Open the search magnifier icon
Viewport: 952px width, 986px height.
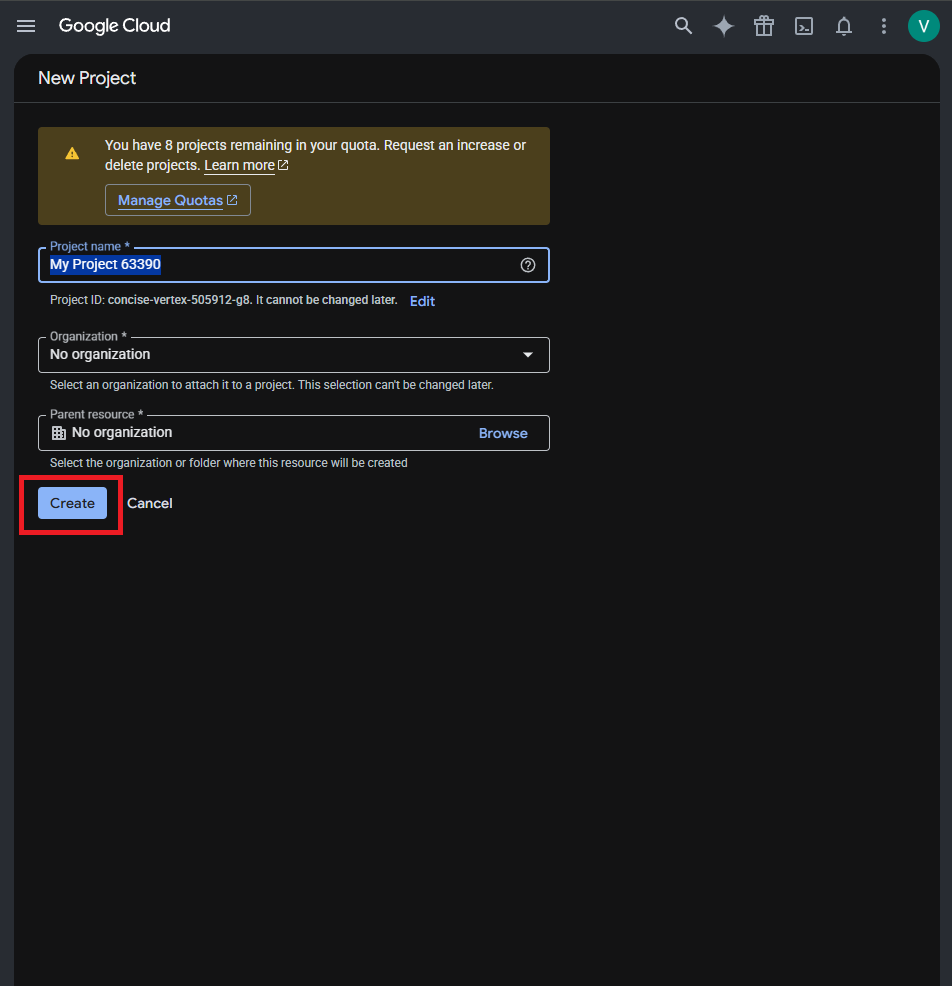tap(684, 26)
